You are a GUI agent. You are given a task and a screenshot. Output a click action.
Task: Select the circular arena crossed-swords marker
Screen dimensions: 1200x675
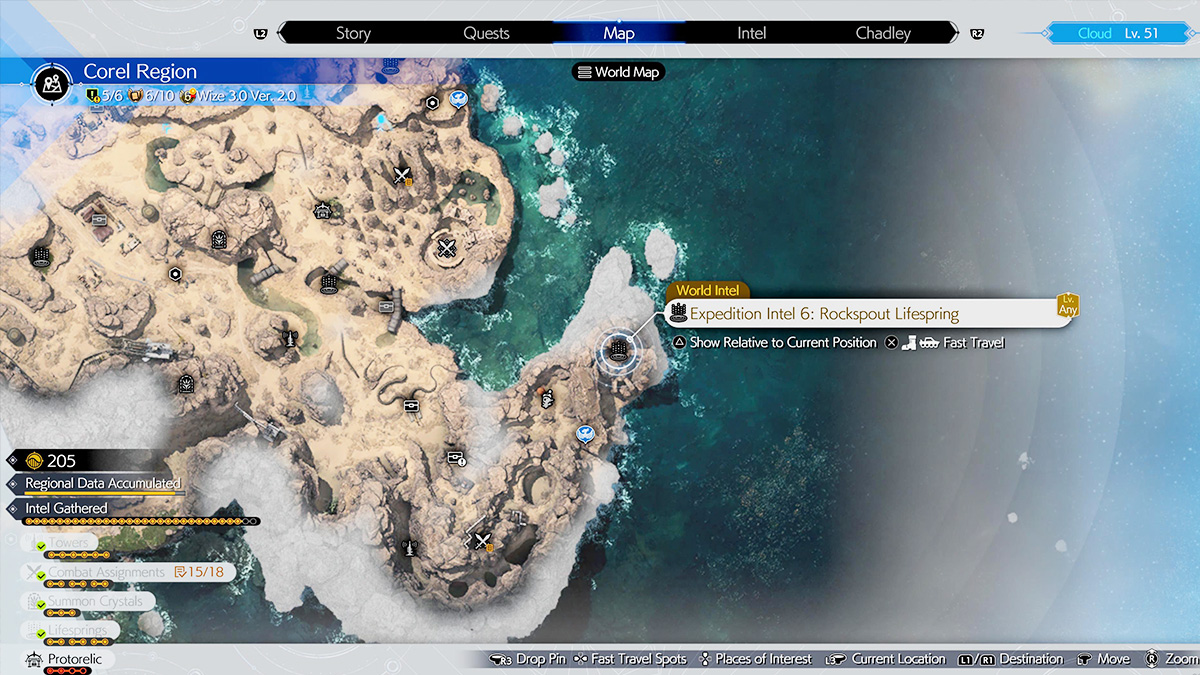447,248
